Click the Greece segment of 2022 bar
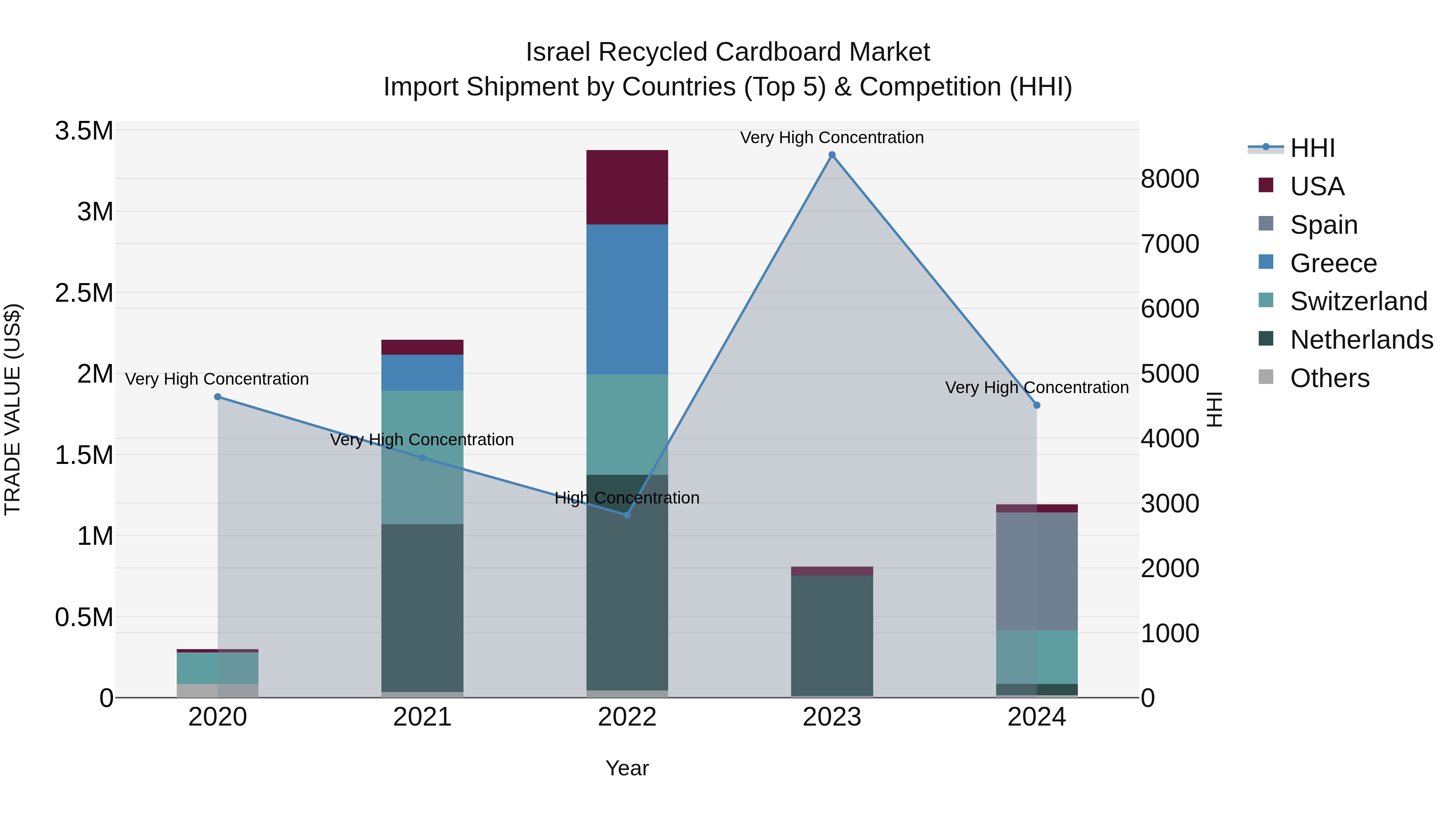The height and width of the screenshot is (819, 1456). click(627, 300)
